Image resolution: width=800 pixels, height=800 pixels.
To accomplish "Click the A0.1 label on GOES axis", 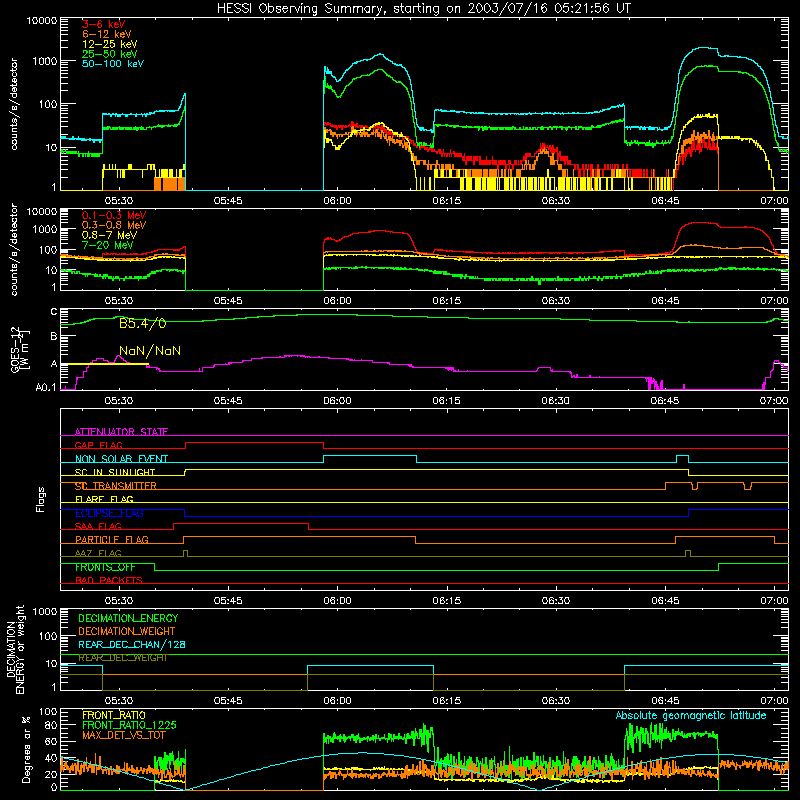I will (x=46, y=388).
